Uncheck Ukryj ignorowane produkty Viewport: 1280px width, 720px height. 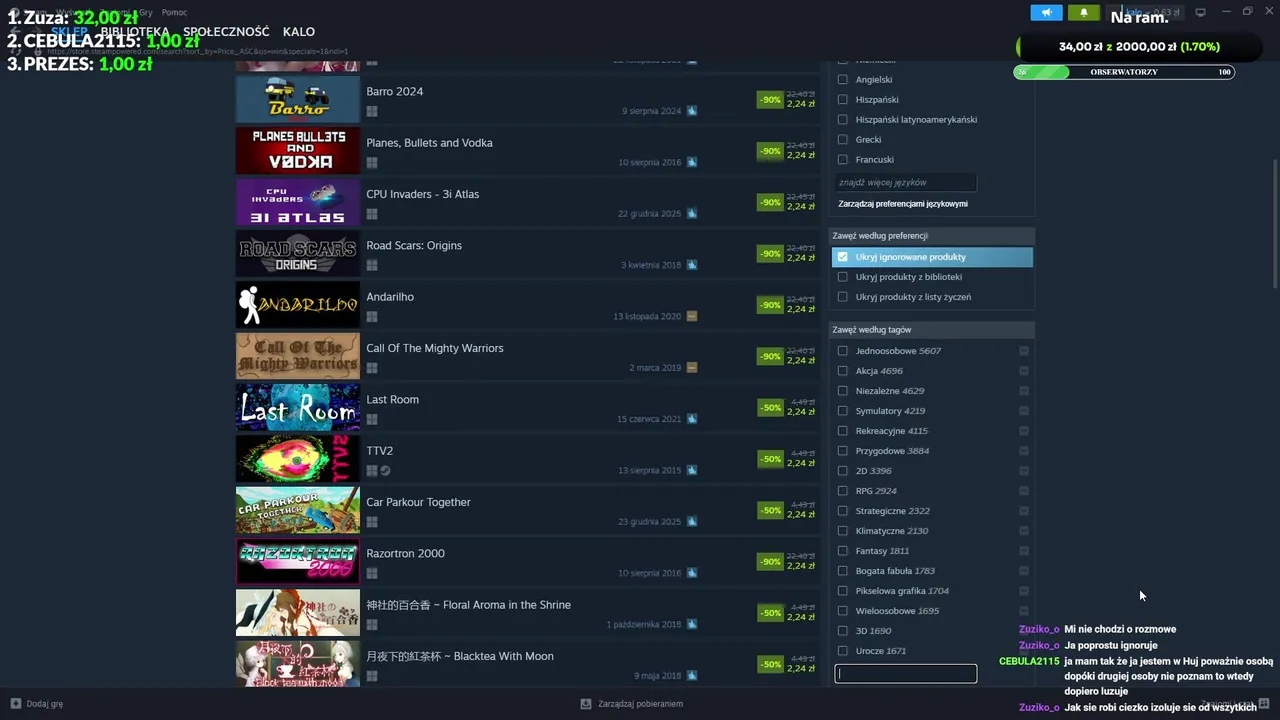point(843,257)
